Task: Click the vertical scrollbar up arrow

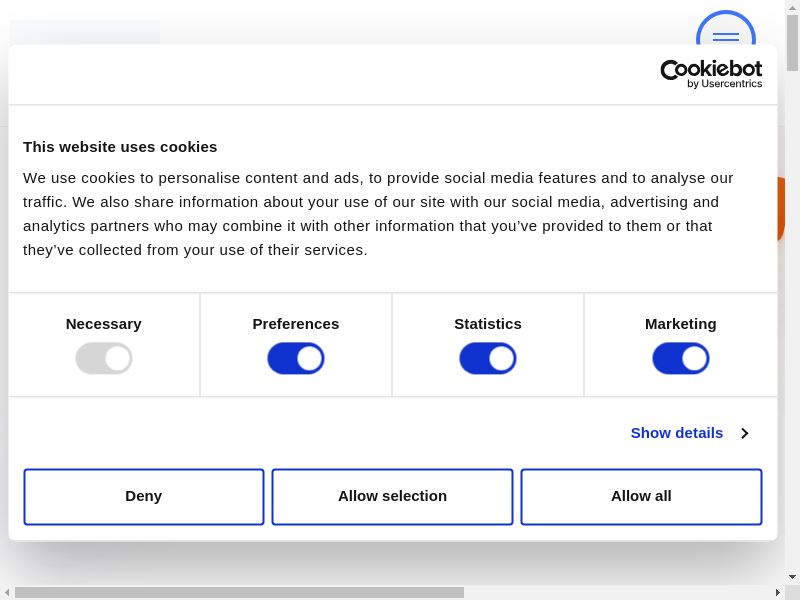Action: coord(792,7)
